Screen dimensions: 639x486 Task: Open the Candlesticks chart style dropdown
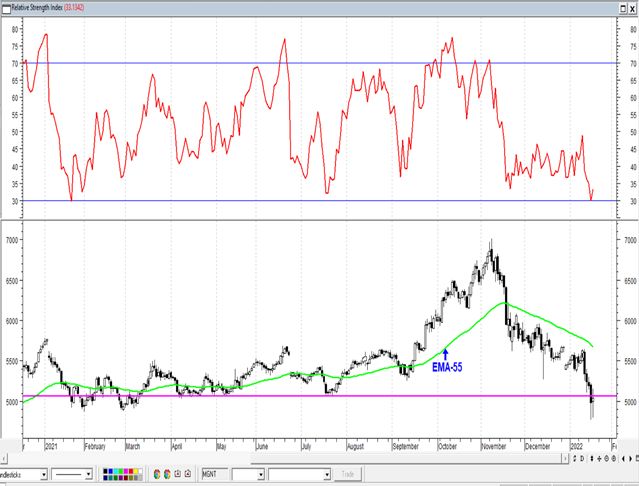(x=44, y=475)
